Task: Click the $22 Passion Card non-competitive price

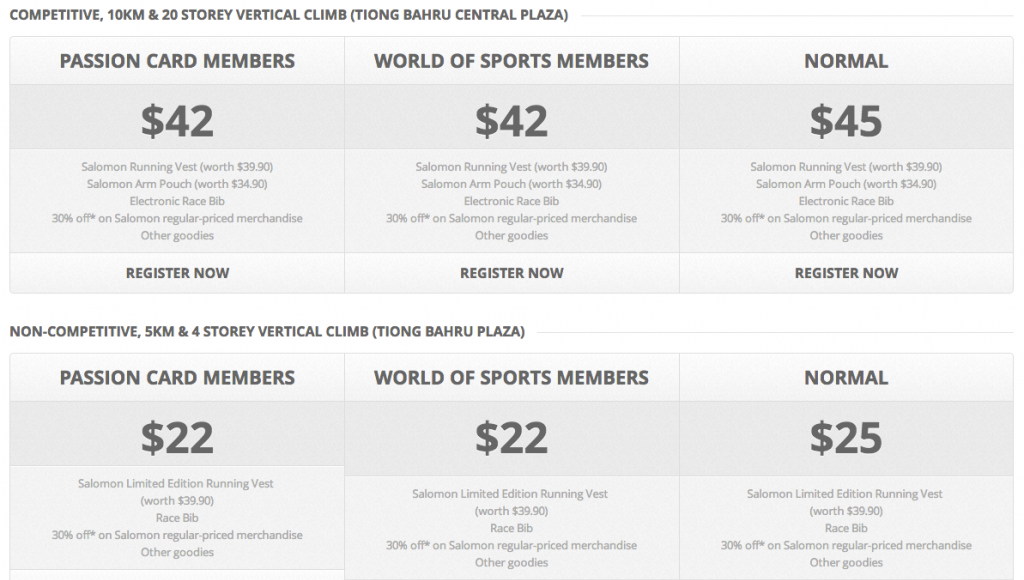Action: 177,437
